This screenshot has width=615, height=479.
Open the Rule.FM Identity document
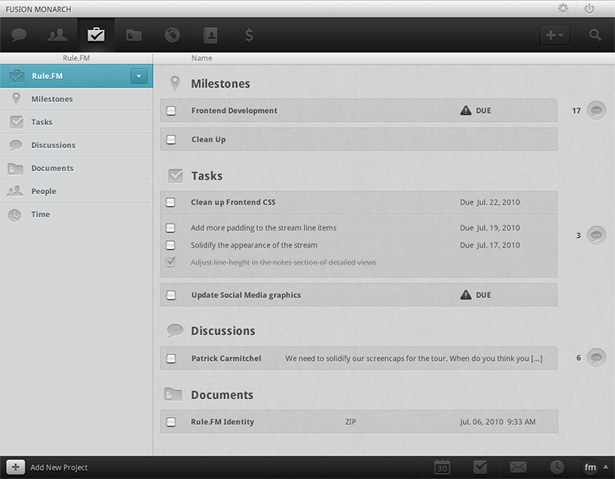tap(222, 422)
